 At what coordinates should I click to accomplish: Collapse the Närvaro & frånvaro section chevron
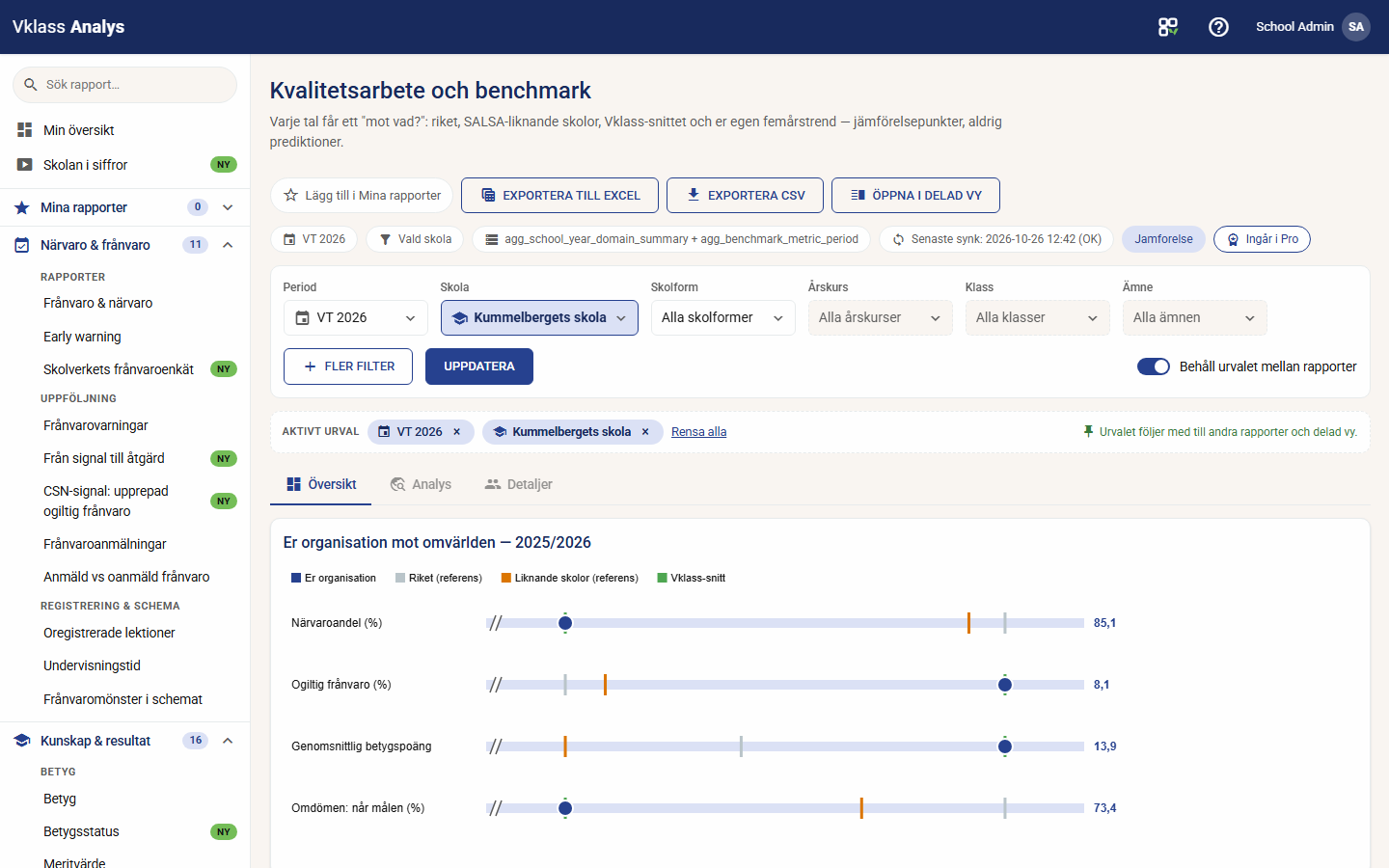tap(228, 245)
